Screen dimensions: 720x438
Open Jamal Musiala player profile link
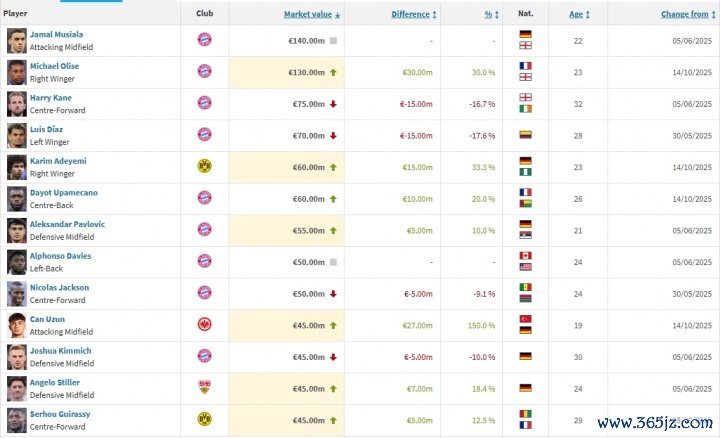[x=56, y=34]
